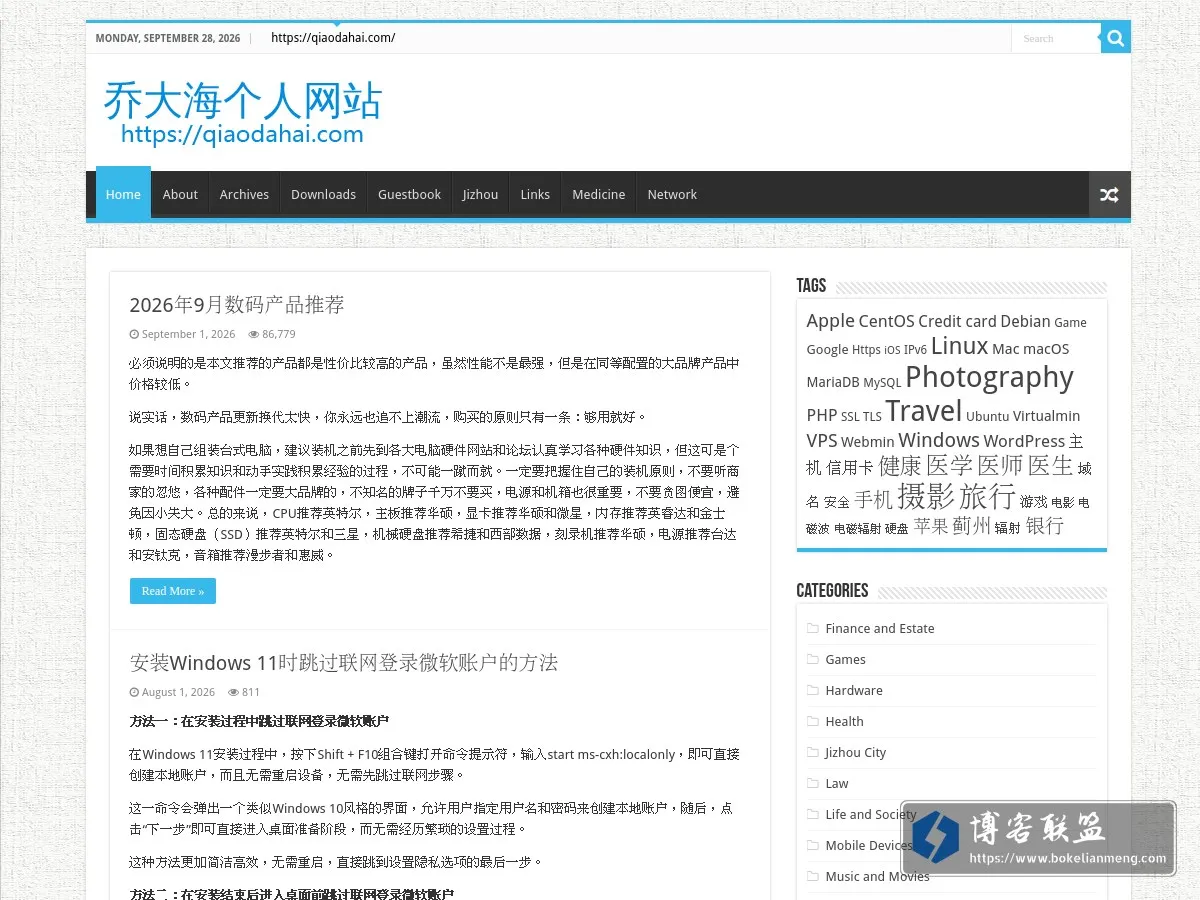The width and height of the screenshot is (1200, 900).
Task: Open the 安装Windows 11 article title
Action: (x=343, y=663)
